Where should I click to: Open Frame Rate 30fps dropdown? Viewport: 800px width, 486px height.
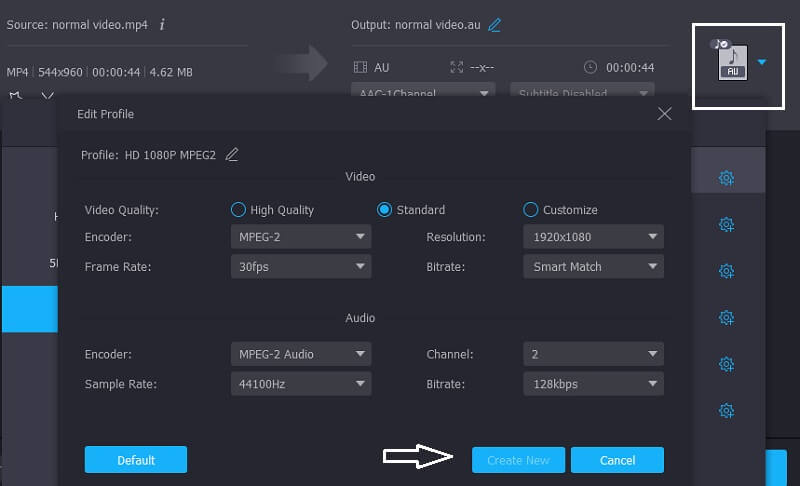(x=301, y=266)
